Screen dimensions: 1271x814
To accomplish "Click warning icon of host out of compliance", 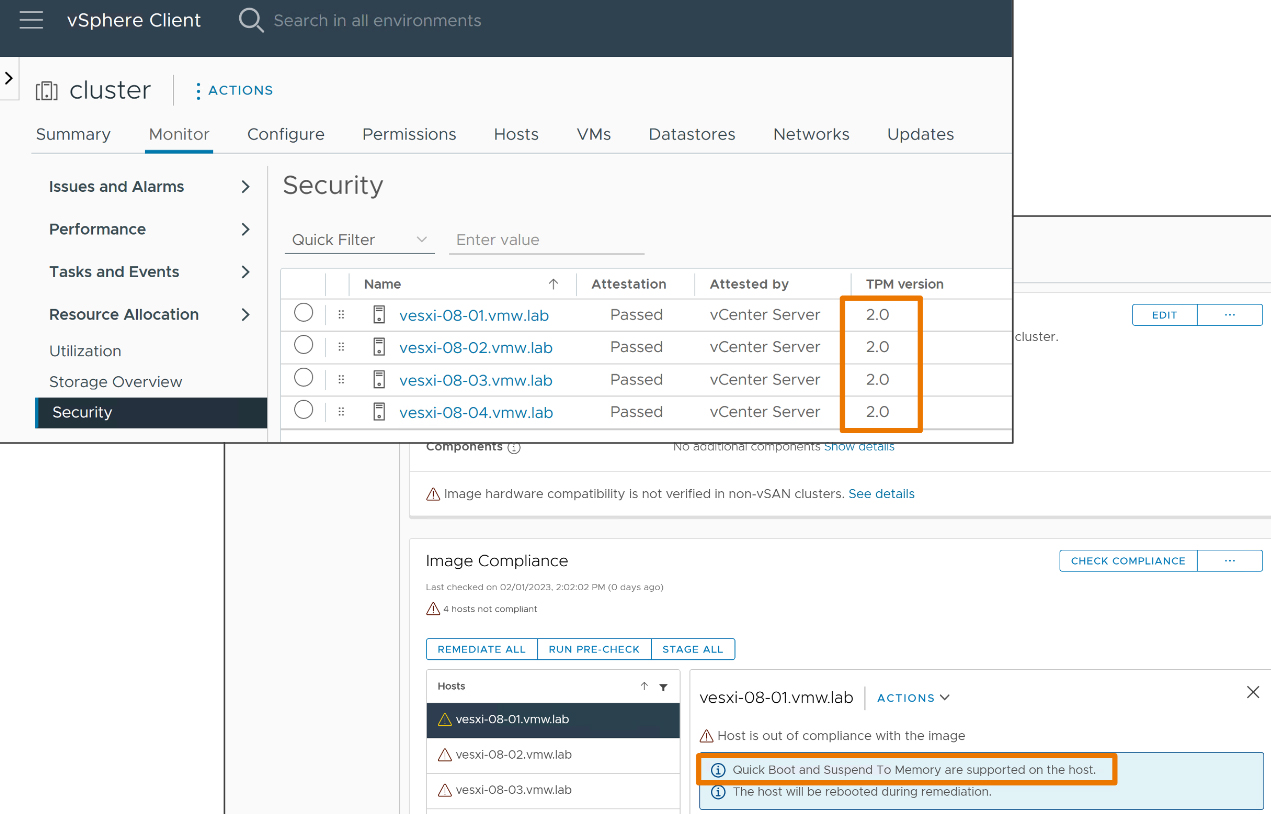I will pyautogui.click(x=707, y=736).
